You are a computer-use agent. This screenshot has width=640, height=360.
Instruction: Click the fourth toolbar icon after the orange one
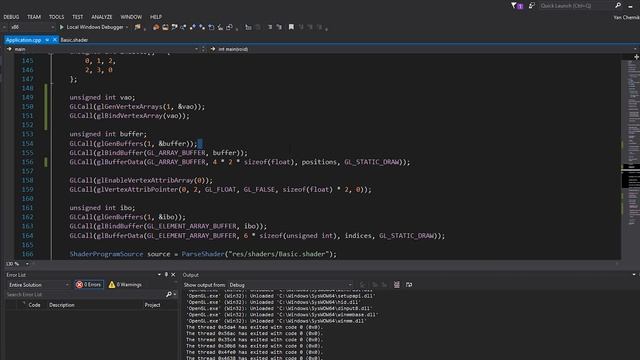183,27
